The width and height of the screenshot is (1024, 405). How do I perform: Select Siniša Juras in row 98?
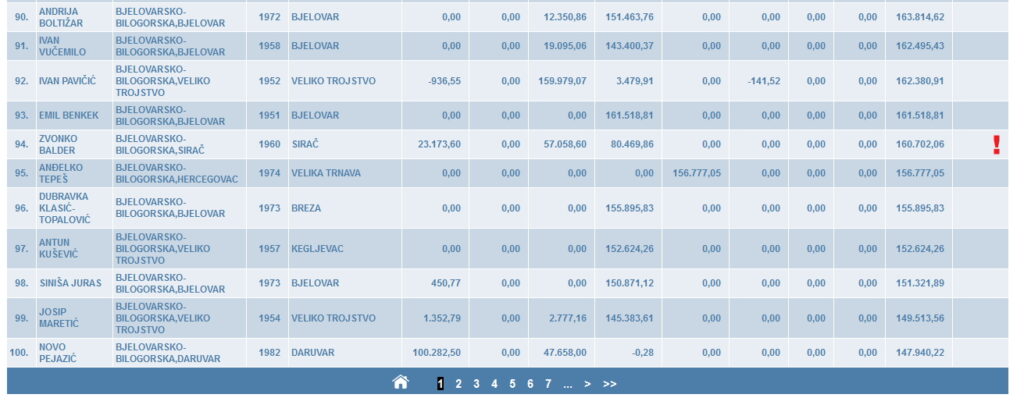(x=70, y=283)
